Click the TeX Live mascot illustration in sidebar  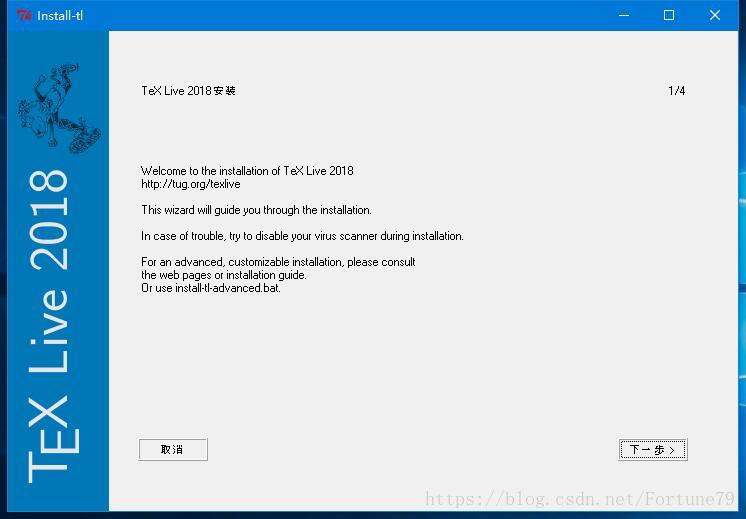coord(59,109)
